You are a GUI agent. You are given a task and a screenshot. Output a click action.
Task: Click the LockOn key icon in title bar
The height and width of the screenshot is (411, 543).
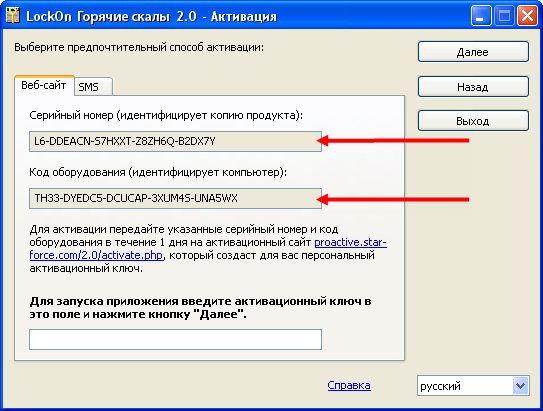click(13, 16)
